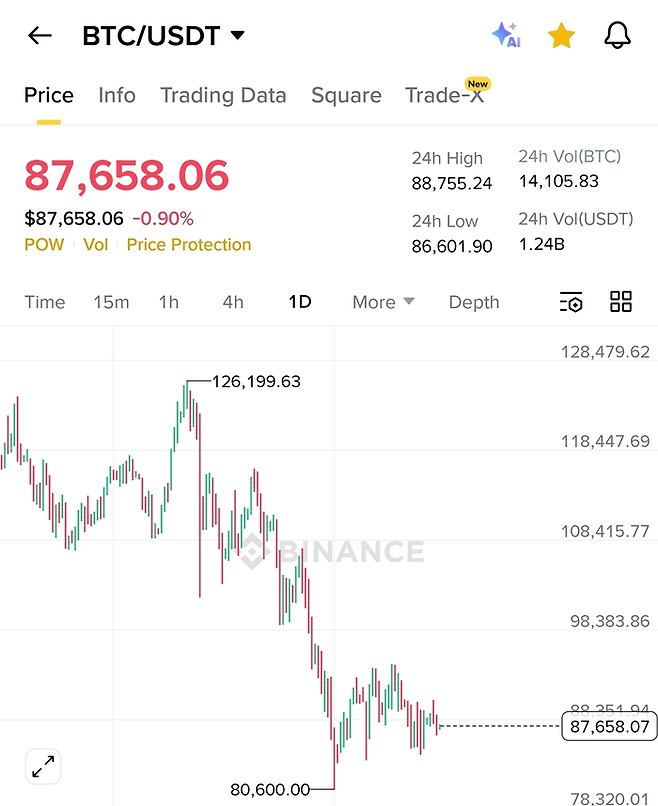Select the 4h chart interval
The width and height of the screenshot is (658, 806).
233,302
